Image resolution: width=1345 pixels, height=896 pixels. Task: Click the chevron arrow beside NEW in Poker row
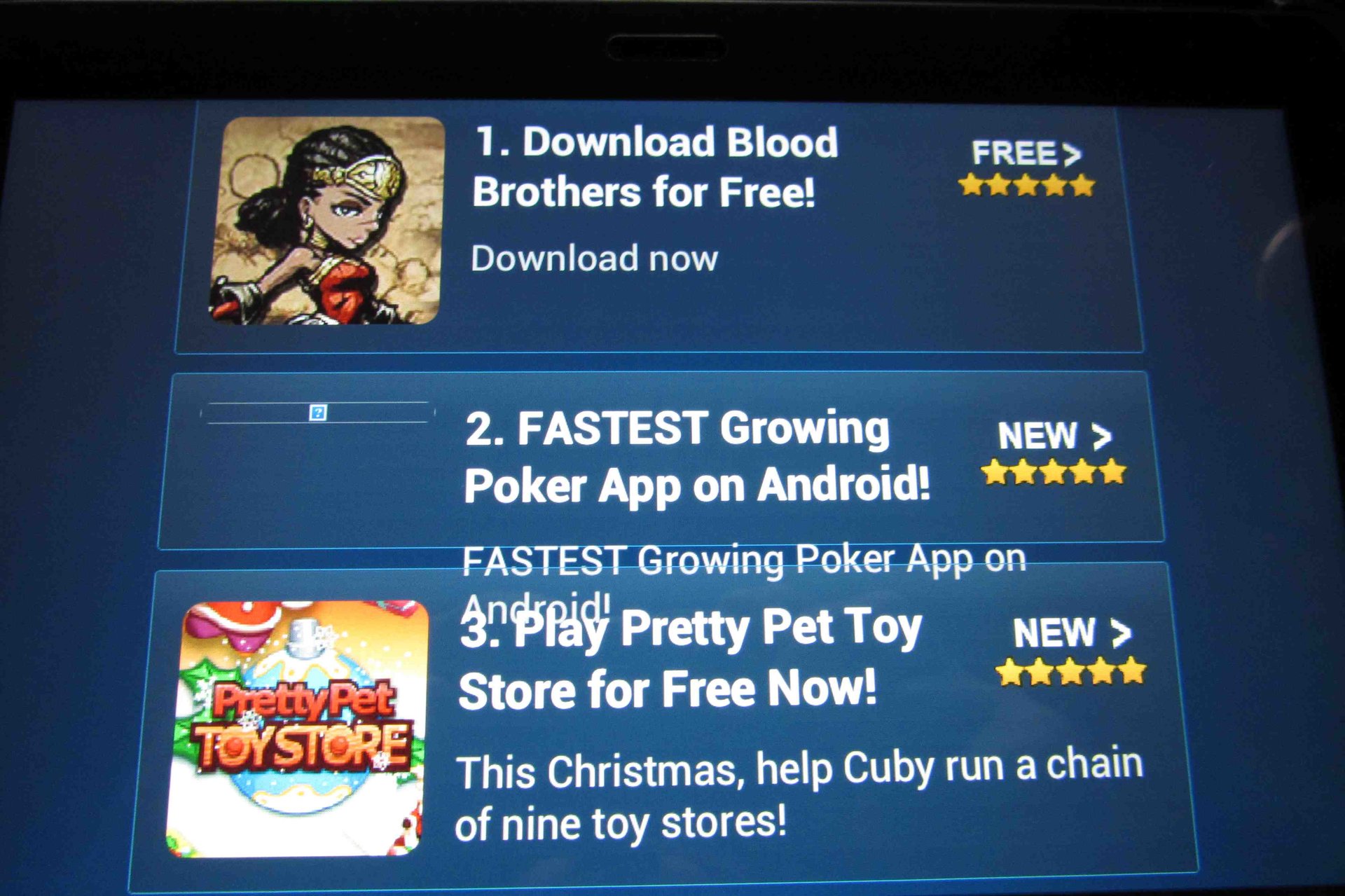(1102, 436)
